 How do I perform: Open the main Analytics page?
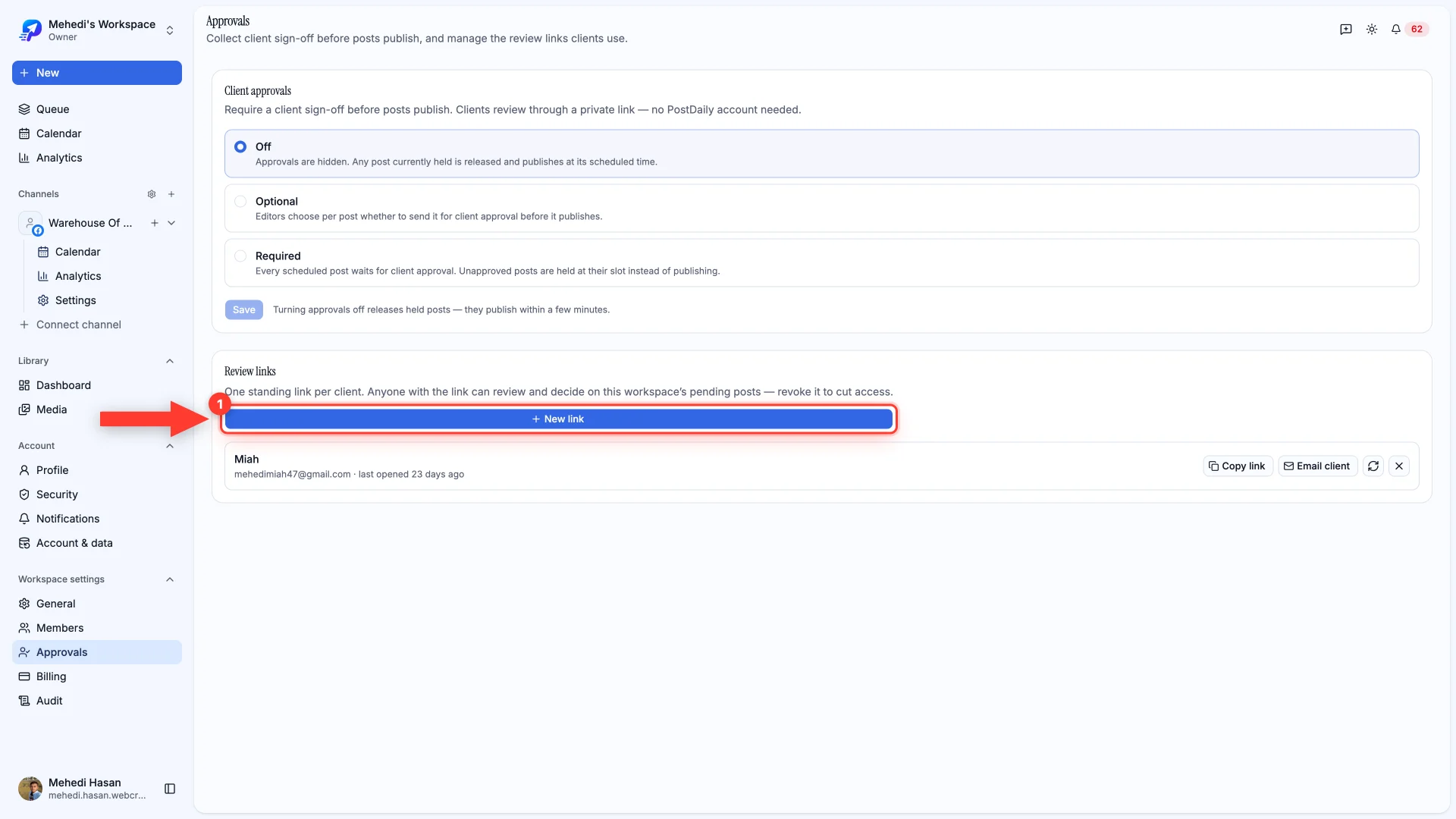point(97,158)
